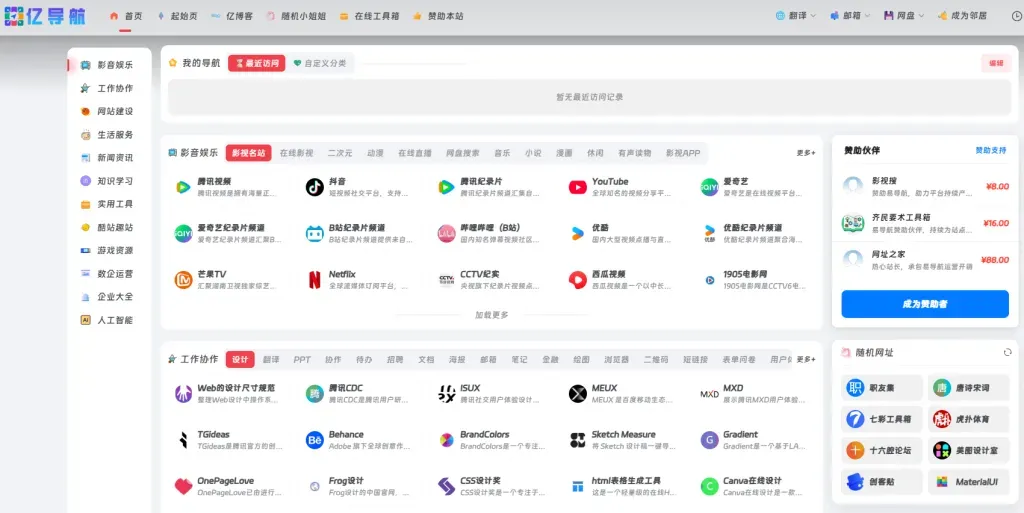Viewport: 1024px width, 513px height.
Task: Open the CSS设计奖 purple icon
Action: (x=446, y=486)
